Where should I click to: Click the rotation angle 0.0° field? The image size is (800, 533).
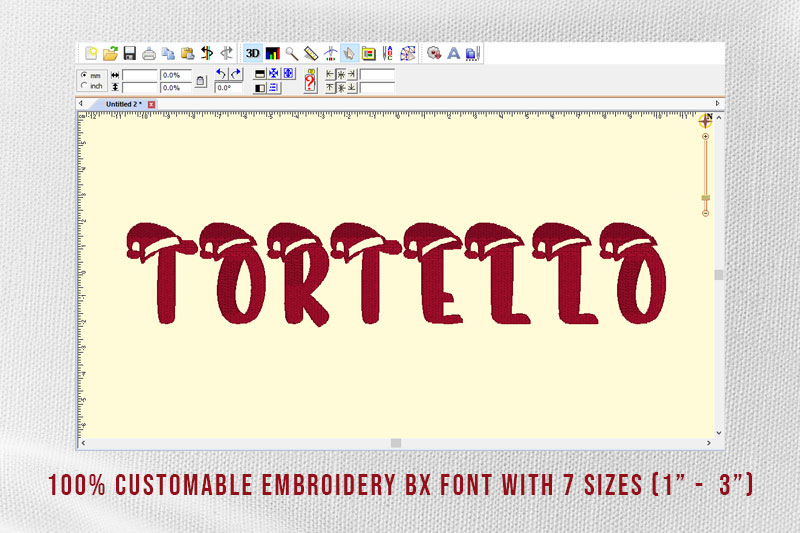[228, 88]
